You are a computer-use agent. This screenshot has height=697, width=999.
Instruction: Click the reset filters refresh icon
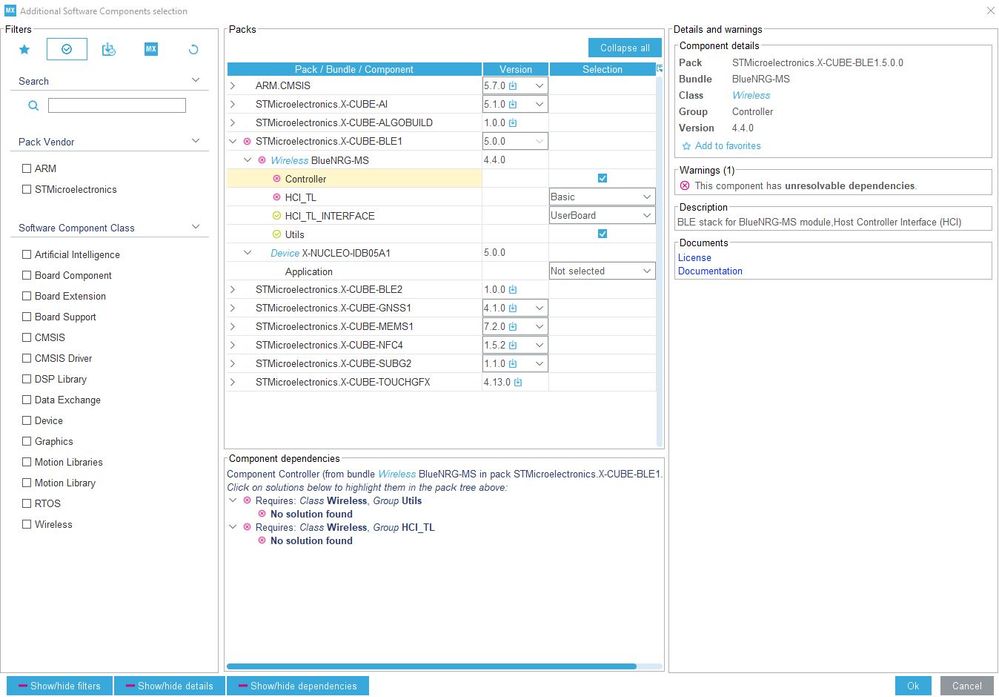click(194, 49)
